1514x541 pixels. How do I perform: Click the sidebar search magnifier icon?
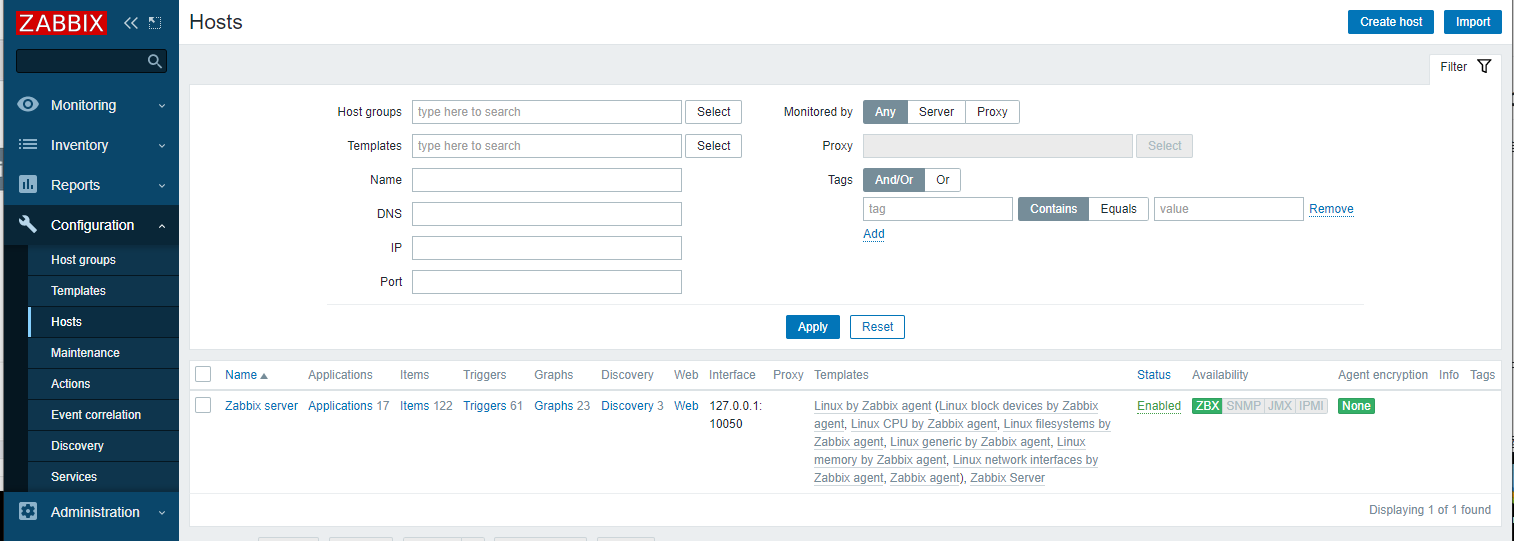click(155, 61)
